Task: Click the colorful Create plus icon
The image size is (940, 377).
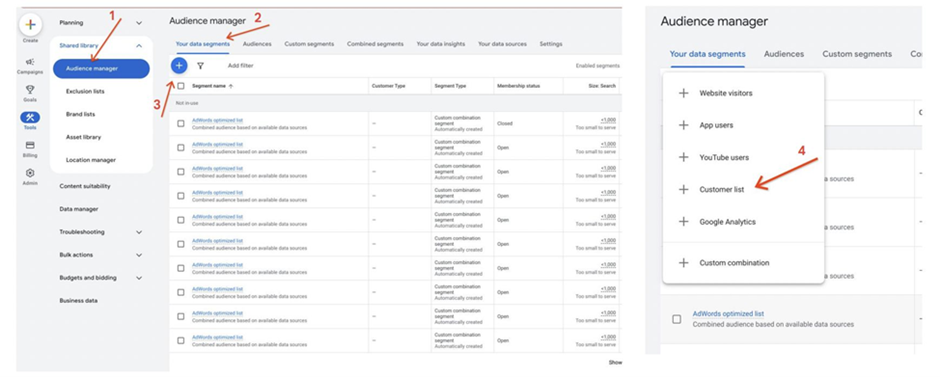Action: [x=30, y=25]
